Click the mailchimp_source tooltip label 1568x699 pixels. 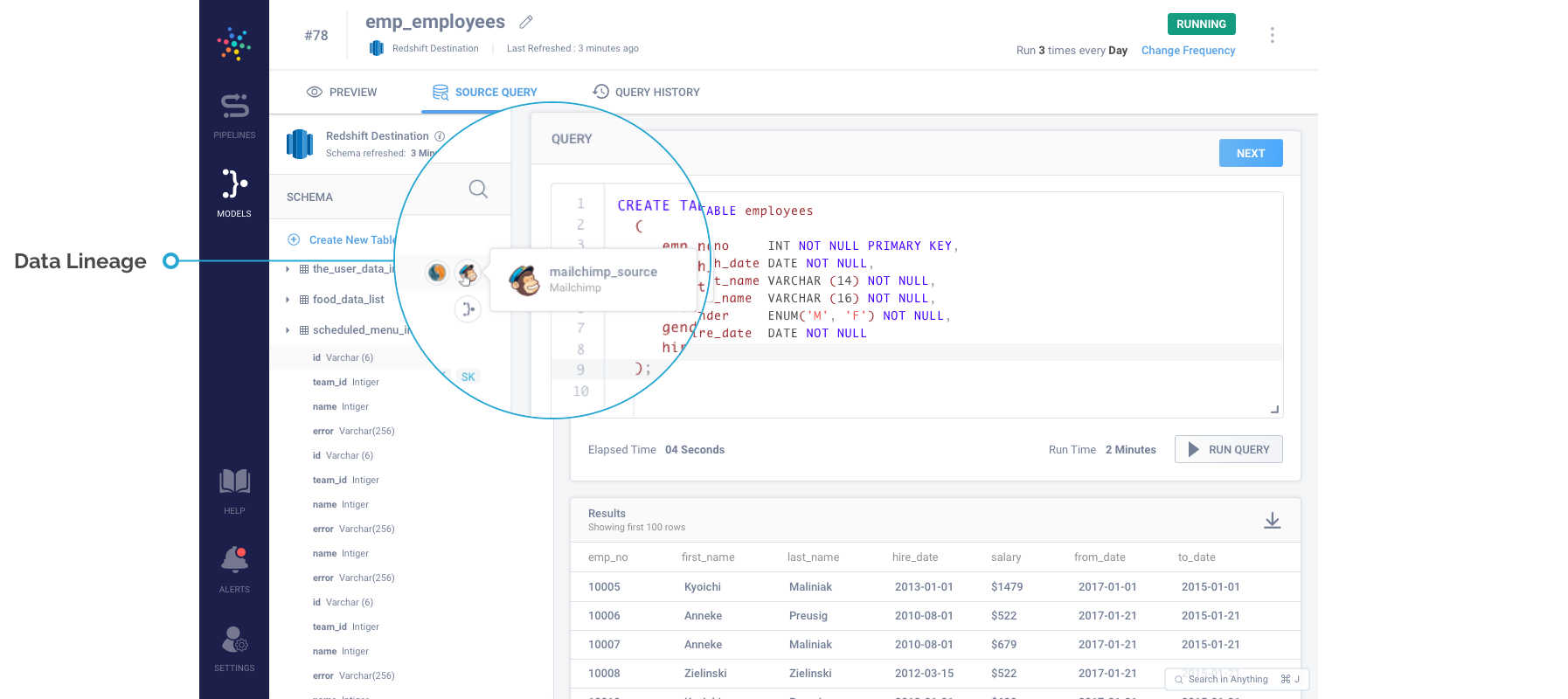(603, 272)
